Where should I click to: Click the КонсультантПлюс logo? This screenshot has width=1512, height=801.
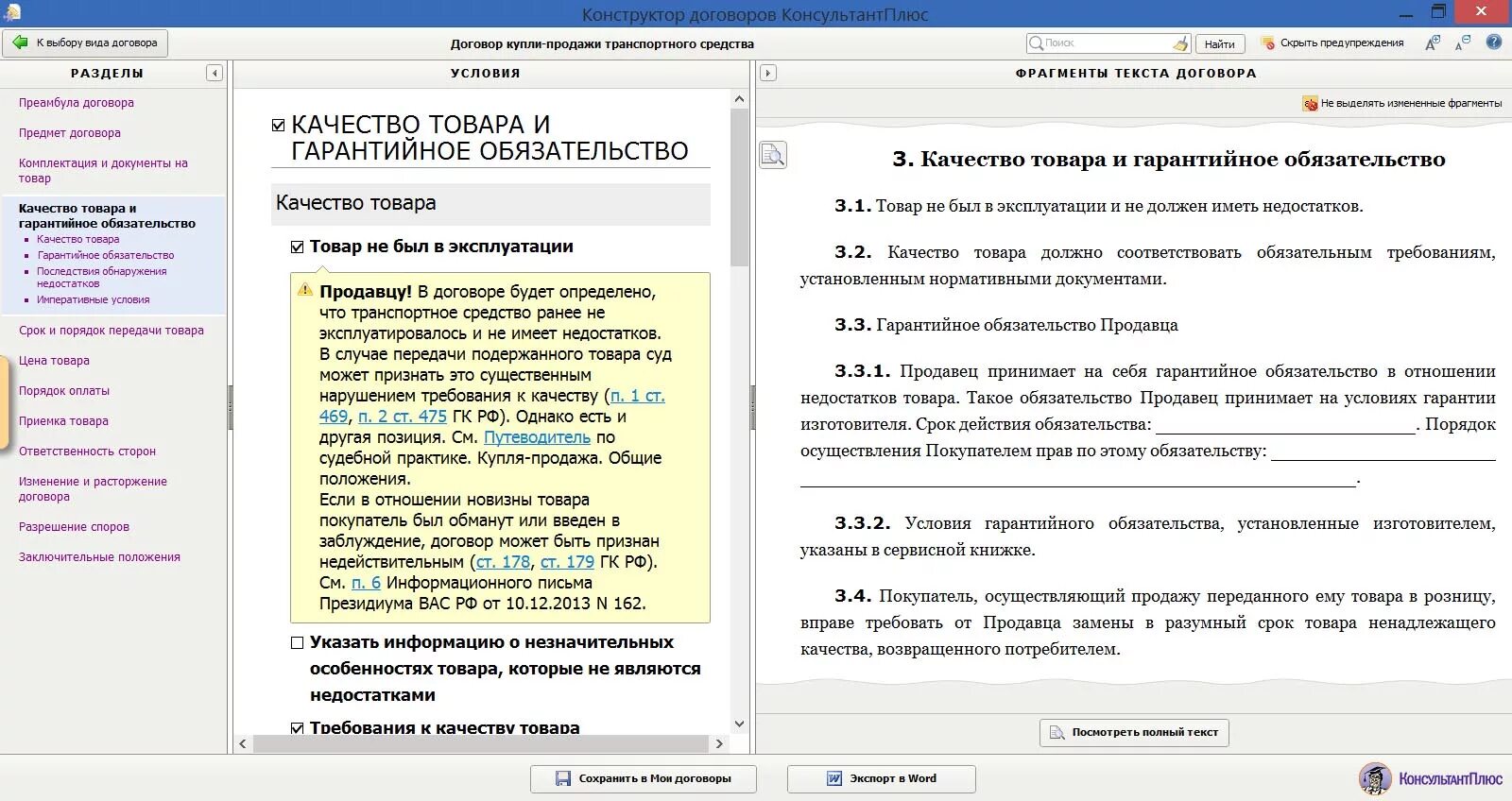[1431, 778]
